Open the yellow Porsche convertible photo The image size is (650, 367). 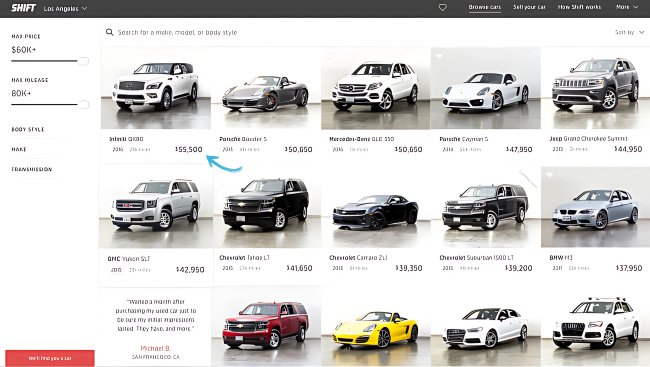(x=376, y=326)
